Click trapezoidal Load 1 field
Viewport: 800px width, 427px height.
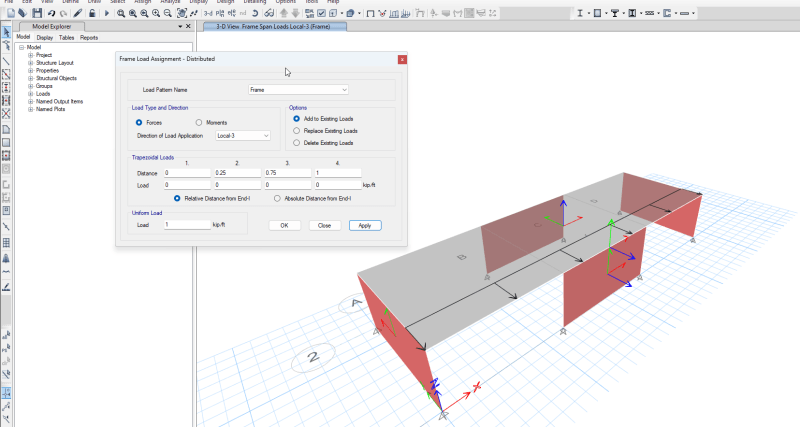tap(187, 185)
